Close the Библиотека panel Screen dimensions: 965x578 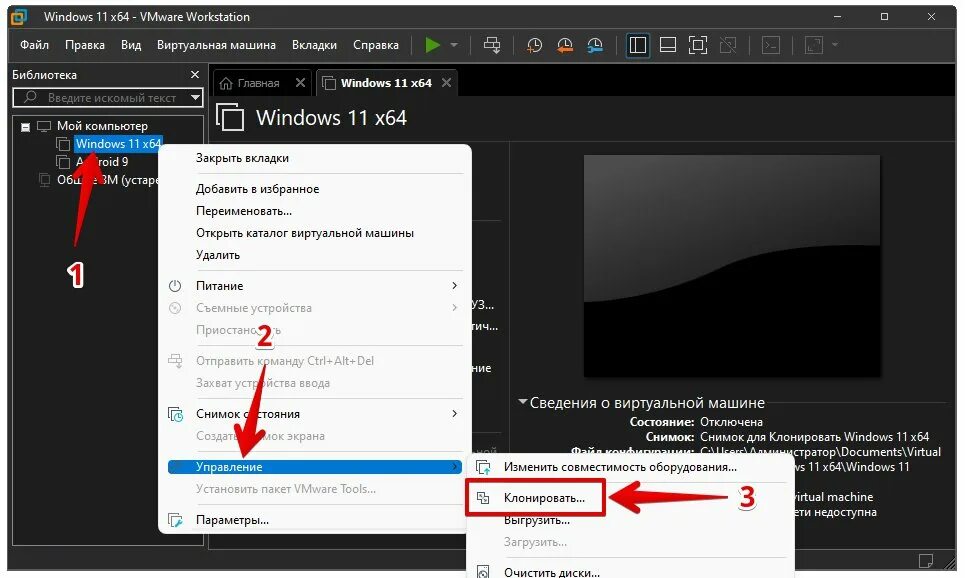(x=195, y=74)
